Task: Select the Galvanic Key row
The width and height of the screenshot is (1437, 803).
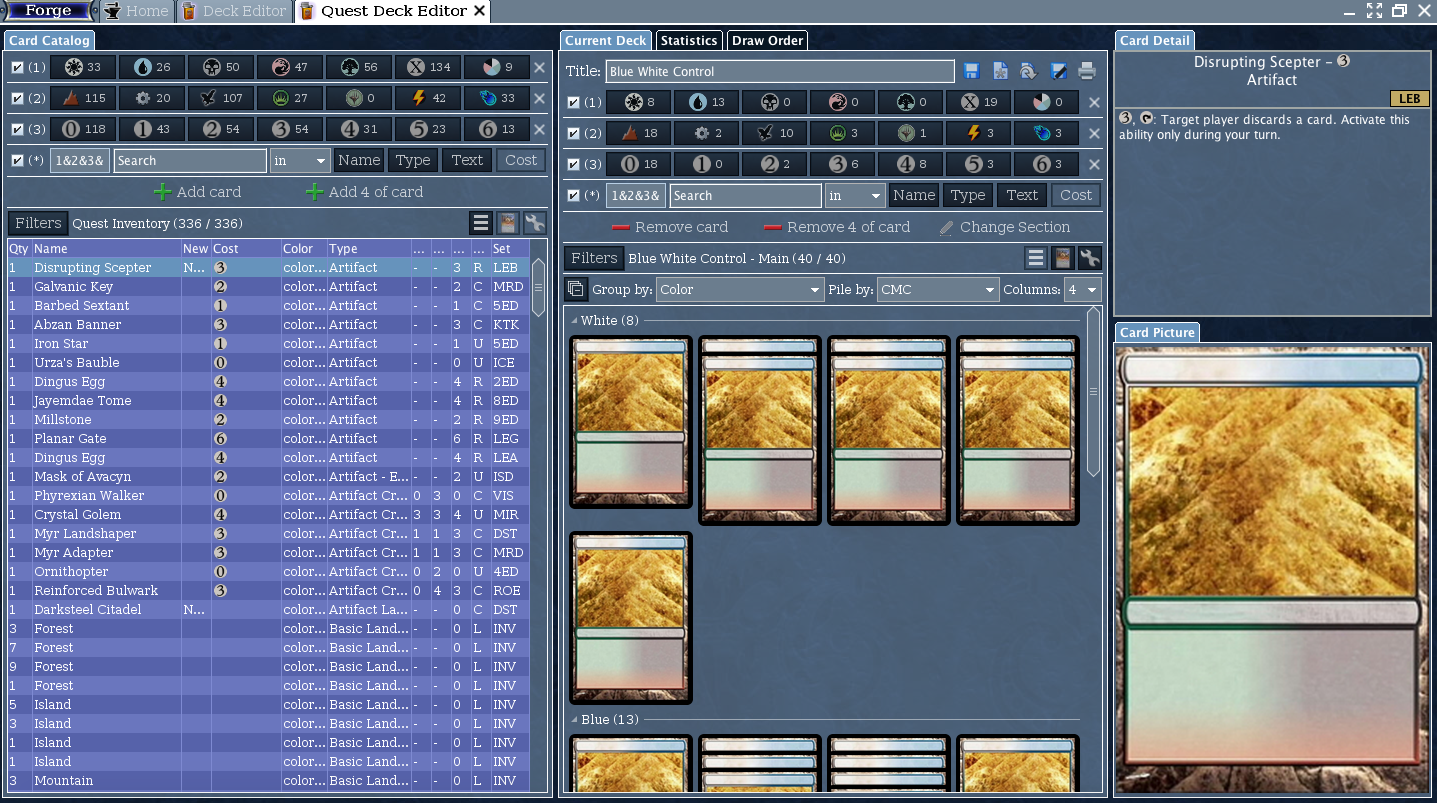Action: 267,287
